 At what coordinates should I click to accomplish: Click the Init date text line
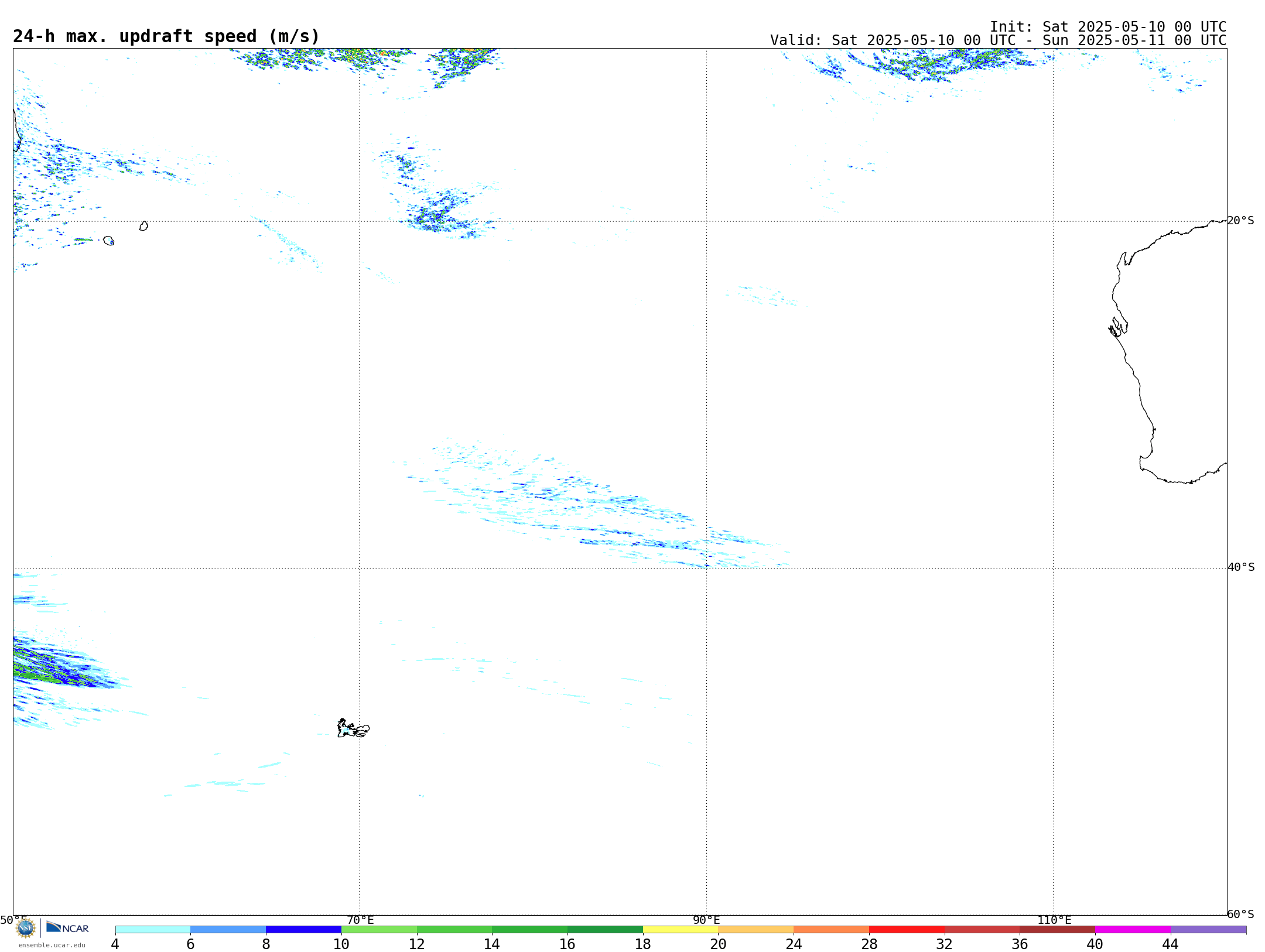pos(1108,27)
